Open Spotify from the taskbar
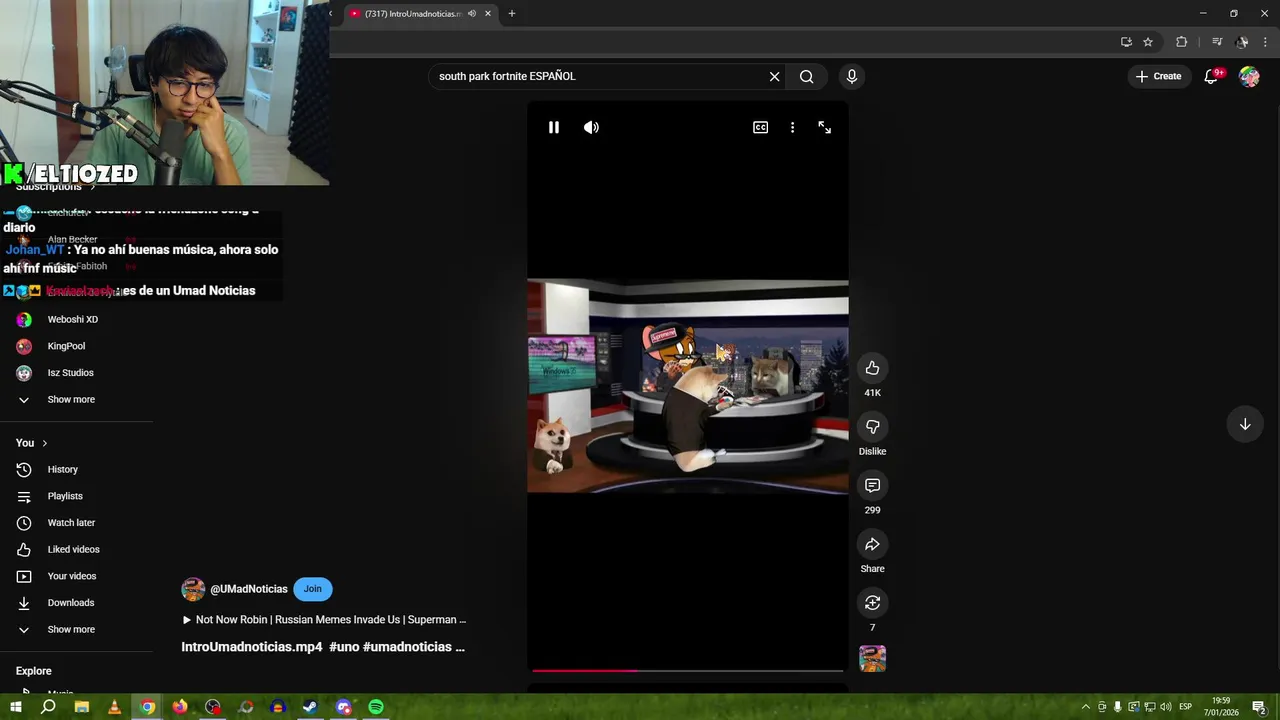The height and width of the screenshot is (720, 1280). coord(376,707)
